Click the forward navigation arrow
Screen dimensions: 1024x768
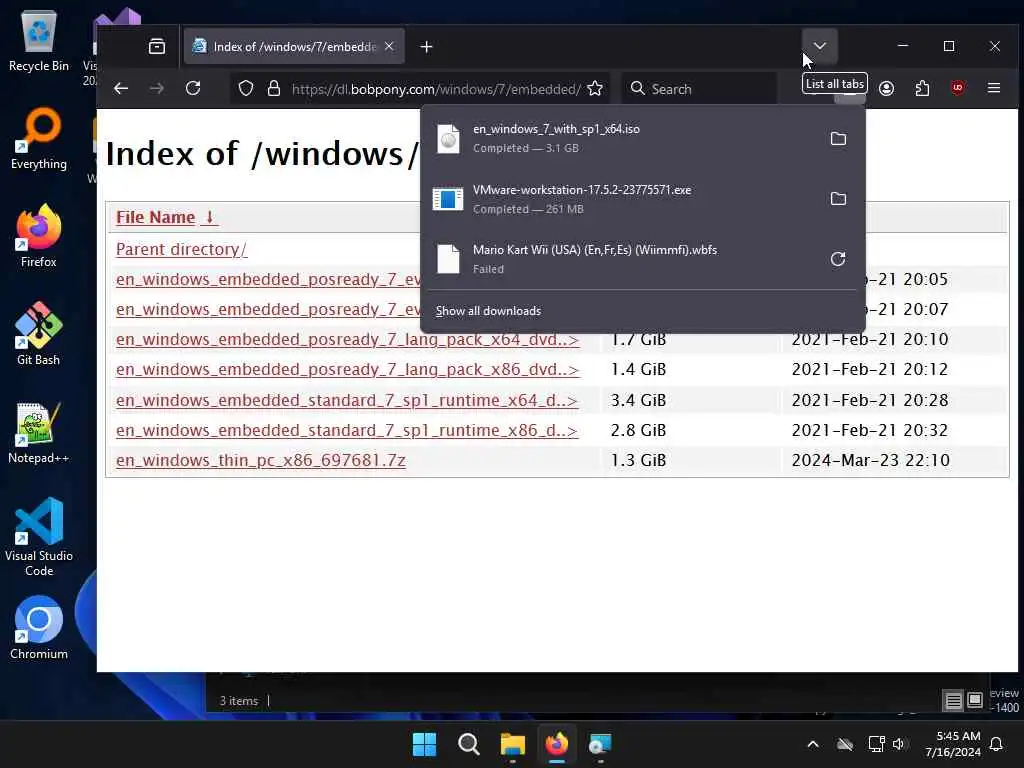click(157, 88)
